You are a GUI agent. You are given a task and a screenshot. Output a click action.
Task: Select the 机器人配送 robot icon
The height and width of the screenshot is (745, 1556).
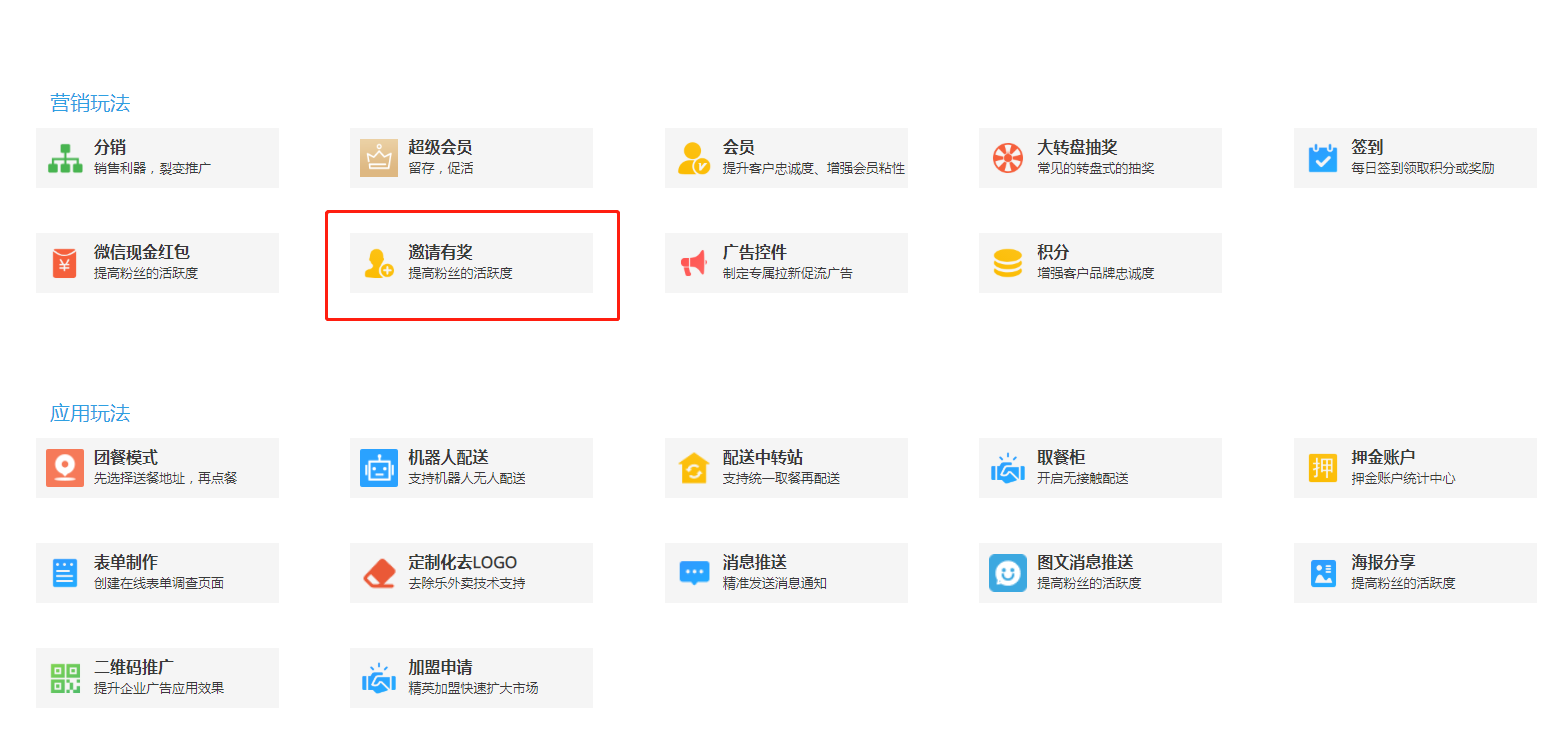(x=379, y=468)
